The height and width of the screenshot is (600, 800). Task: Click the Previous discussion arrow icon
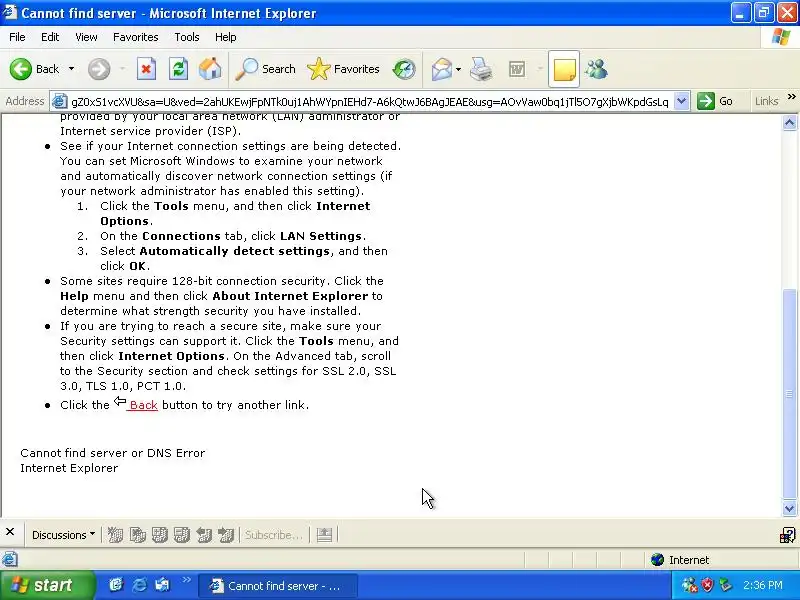pos(204,535)
